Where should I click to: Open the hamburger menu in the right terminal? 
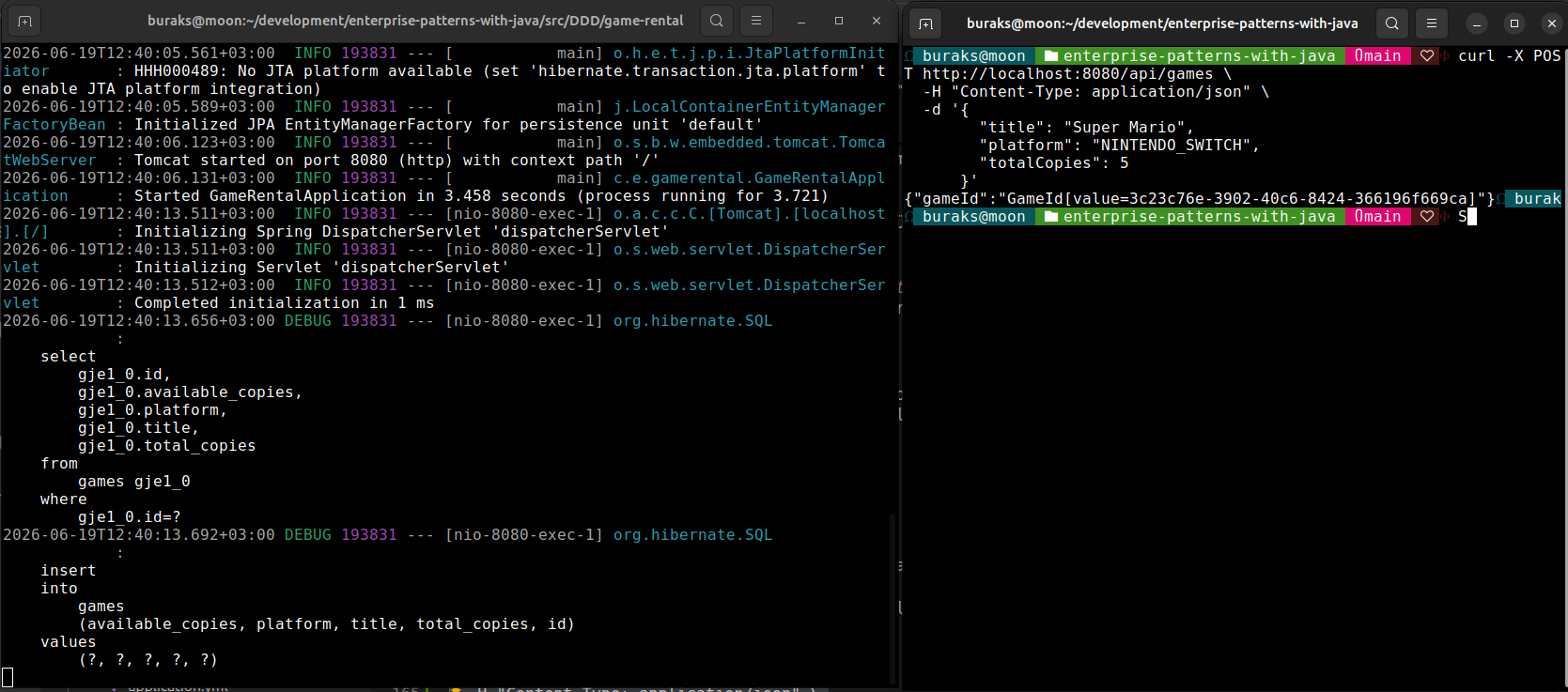pos(1432,23)
